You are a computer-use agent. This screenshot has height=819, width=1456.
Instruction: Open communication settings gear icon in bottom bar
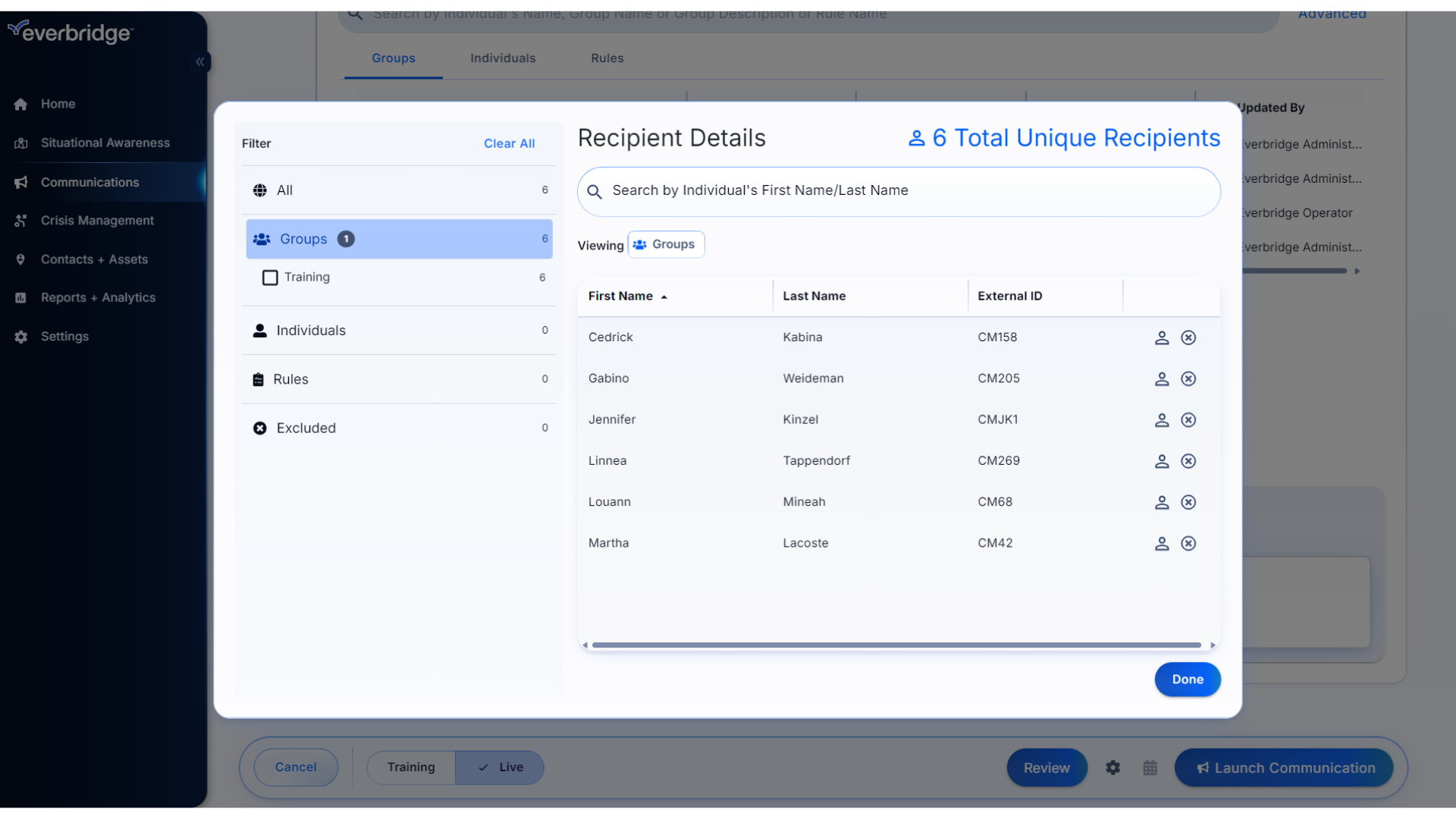(1112, 767)
